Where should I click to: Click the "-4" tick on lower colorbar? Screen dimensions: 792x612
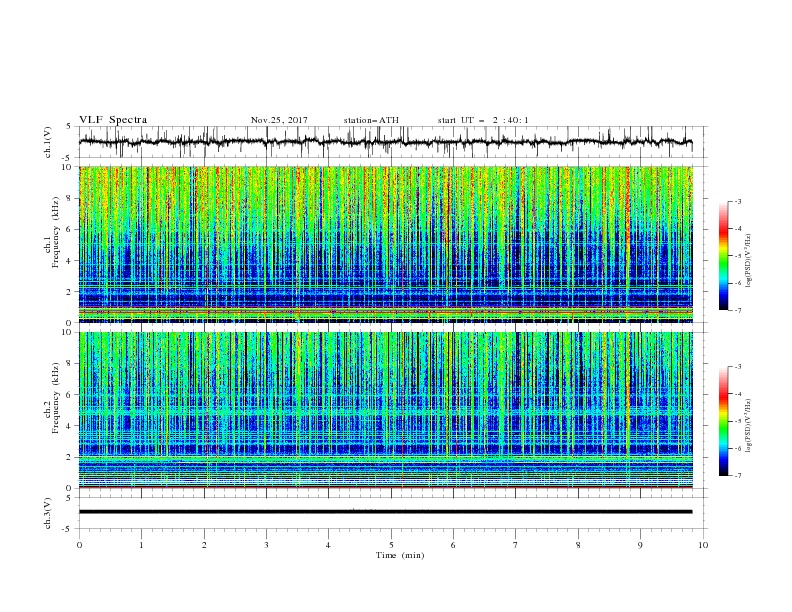point(737,394)
